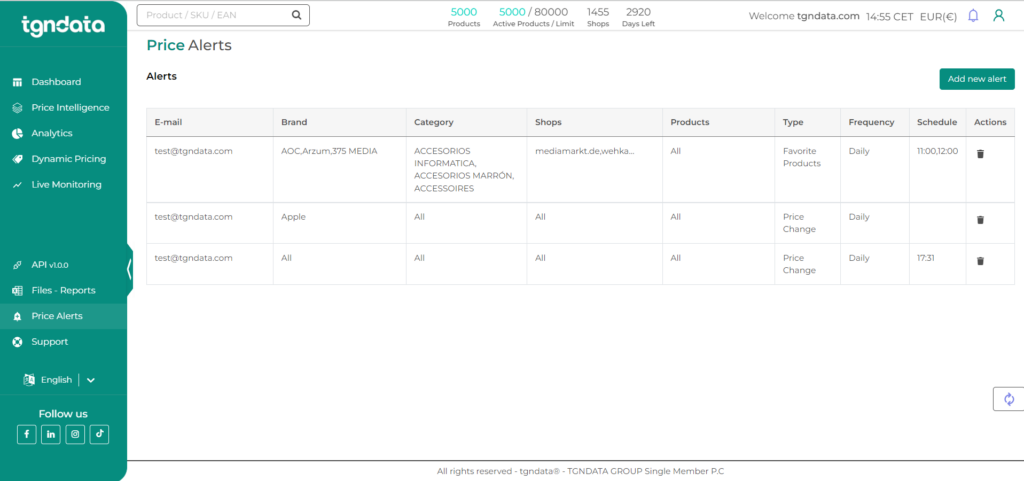Open Files - Reports section

63,290
